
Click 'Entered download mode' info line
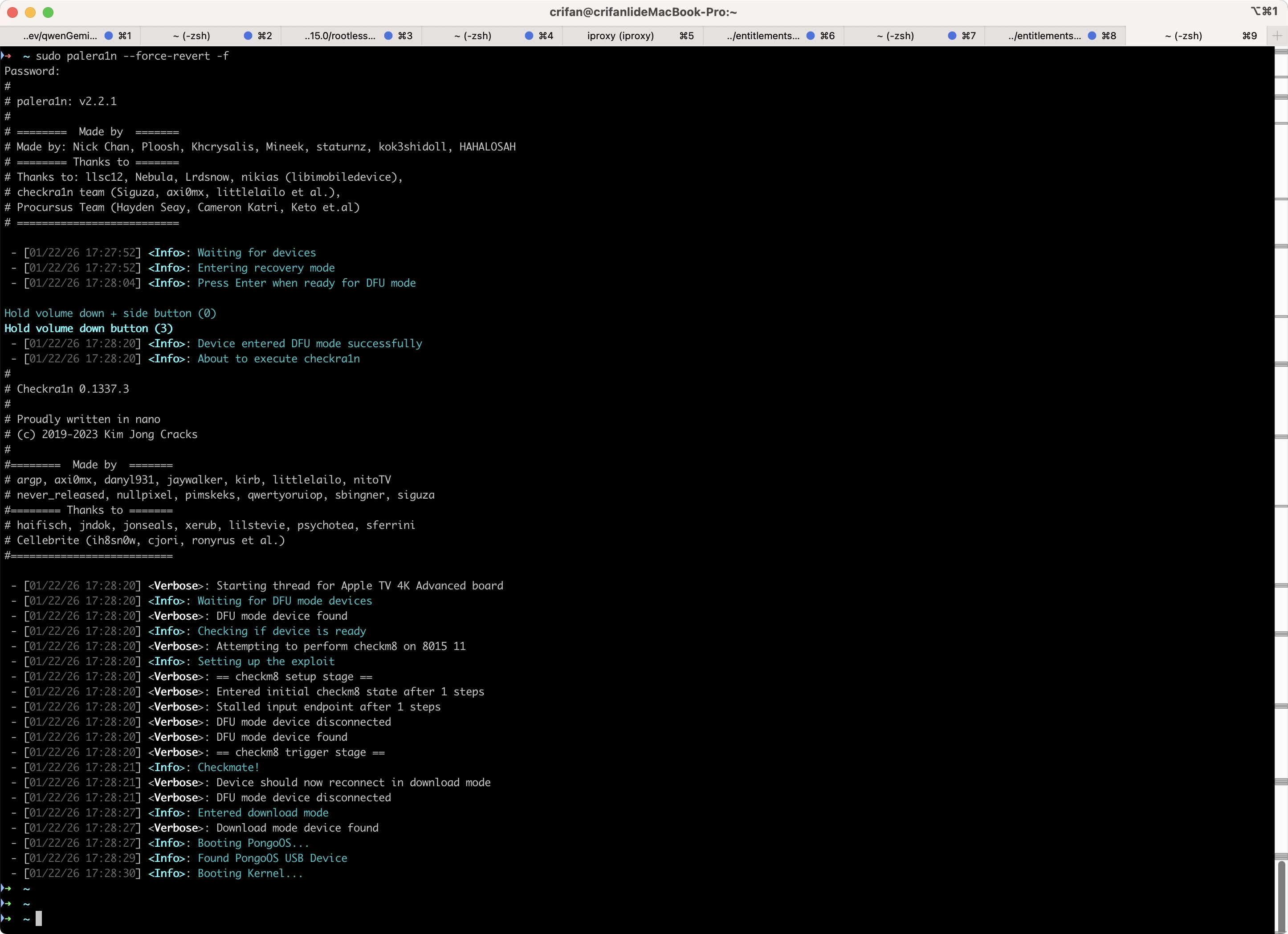coord(263,812)
